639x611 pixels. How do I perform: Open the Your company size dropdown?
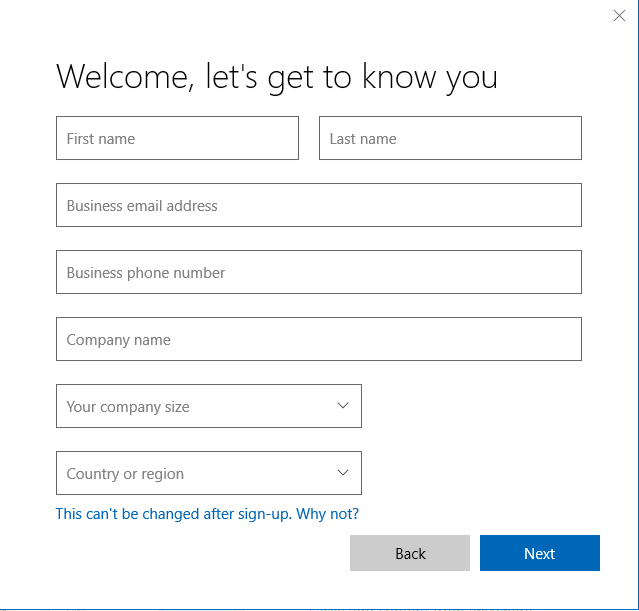click(x=209, y=406)
